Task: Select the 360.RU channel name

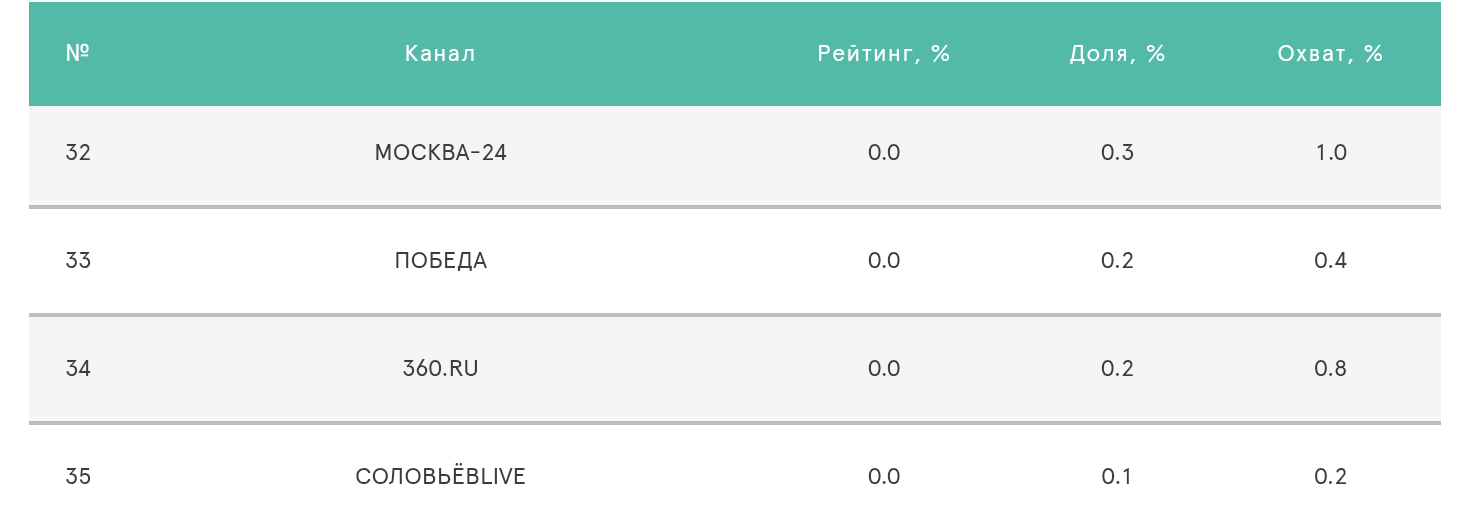Action: [440, 369]
